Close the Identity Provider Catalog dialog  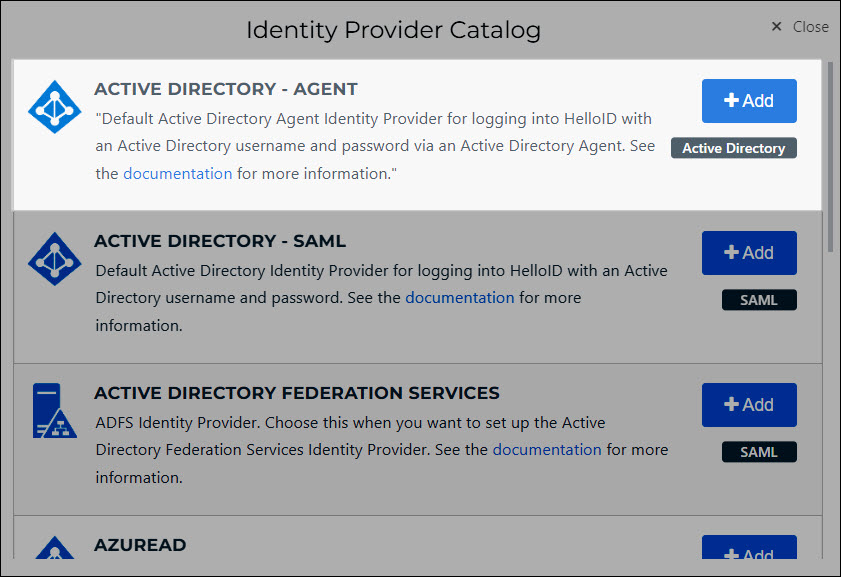click(x=800, y=26)
